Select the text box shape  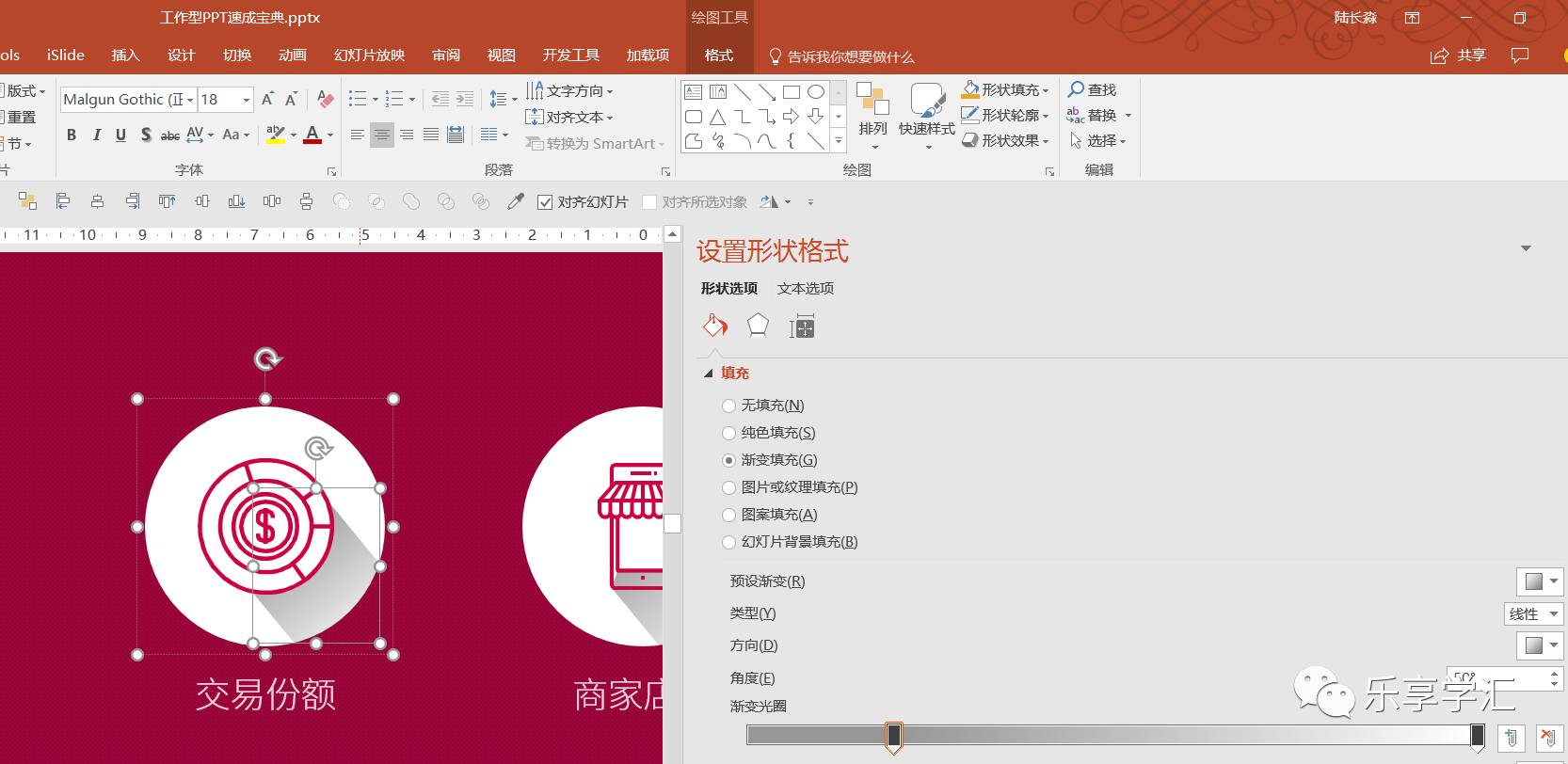(x=694, y=92)
